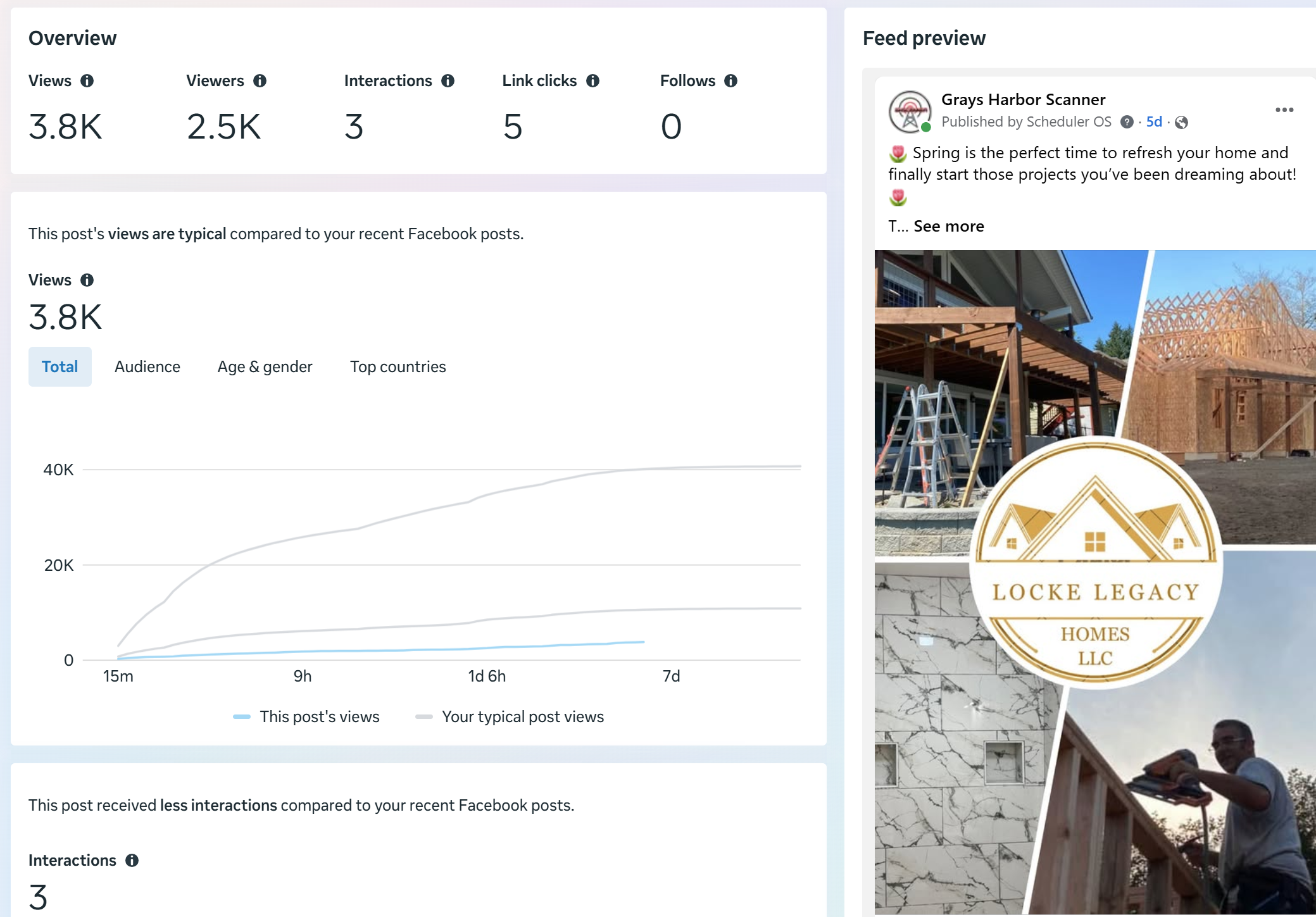Toggle Your typical post views legend item
This screenshot has height=917, width=1316.
pyautogui.click(x=510, y=717)
